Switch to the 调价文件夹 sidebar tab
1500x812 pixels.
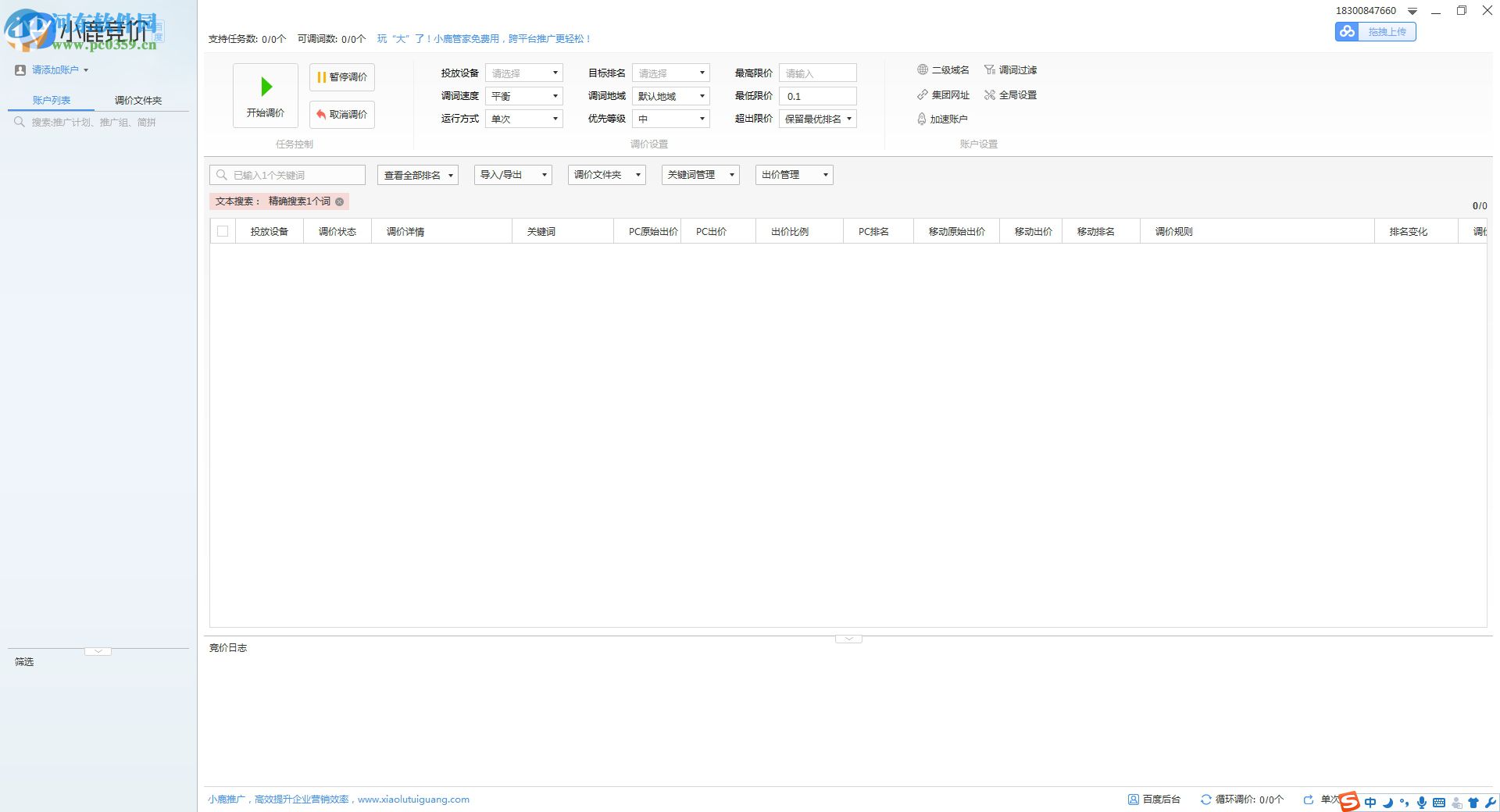pyautogui.click(x=138, y=100)
